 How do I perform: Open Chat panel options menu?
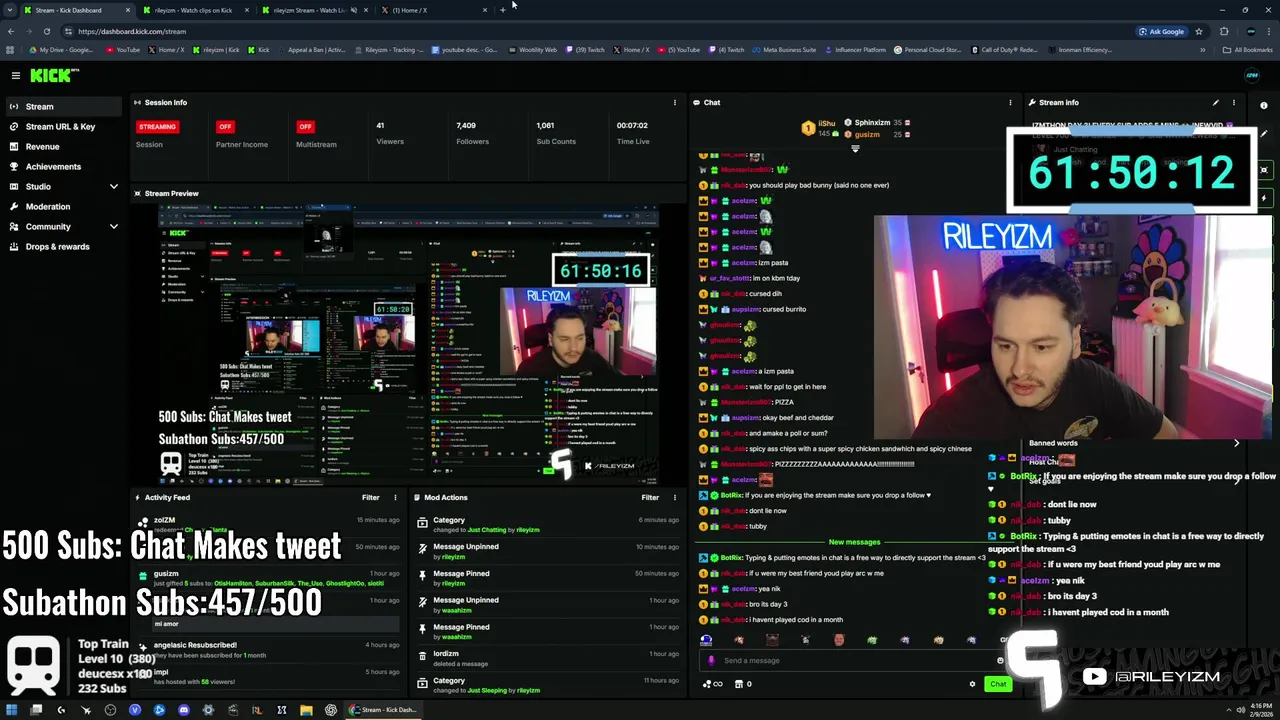click(1010, 102)
